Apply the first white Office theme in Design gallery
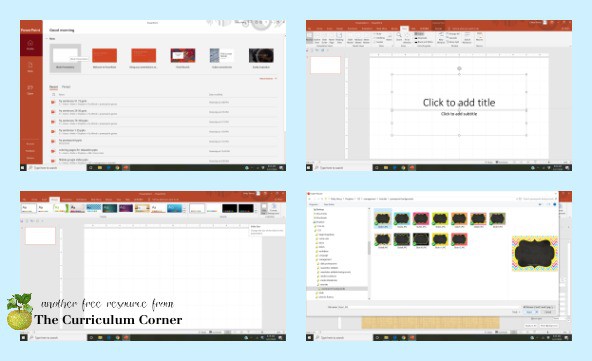Screen dimensions: 592x361 click(29, 208)
